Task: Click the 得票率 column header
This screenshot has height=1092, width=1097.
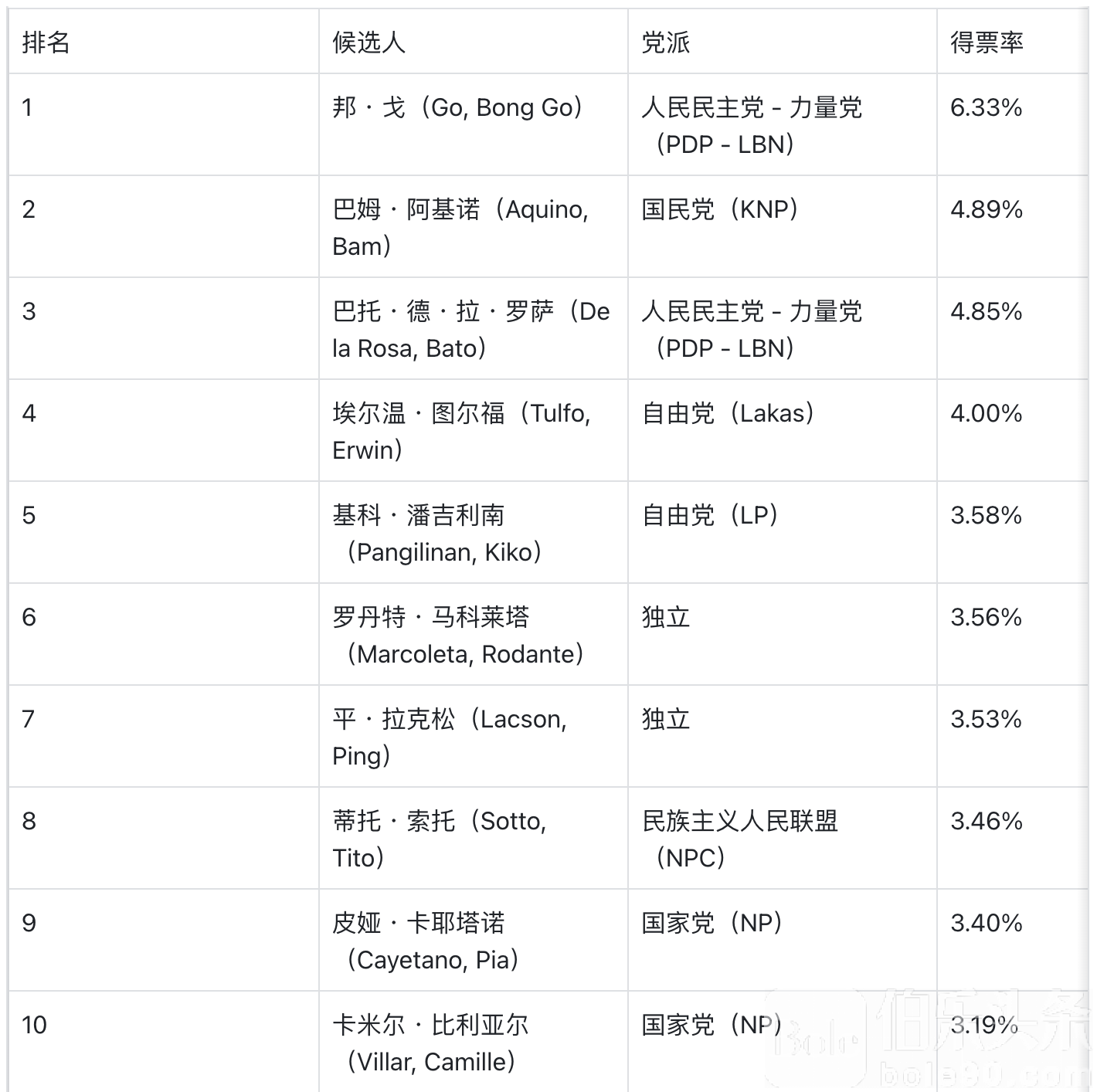Action: coord(987,42)
